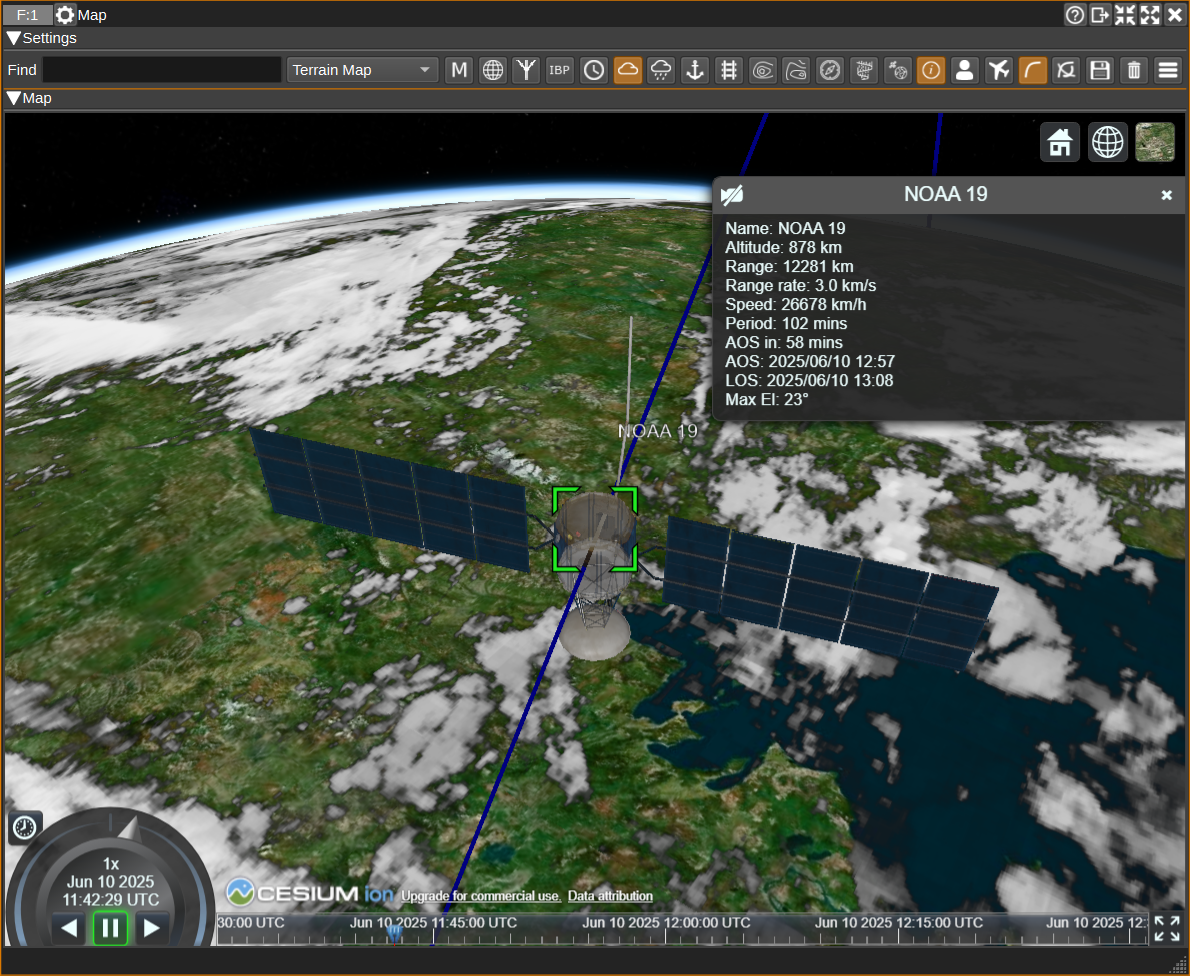The width and height of the screenshot is (1190, 976).
Task: Click the IBP beacons button
Action: pyautogui.click(x=560, y=70)
